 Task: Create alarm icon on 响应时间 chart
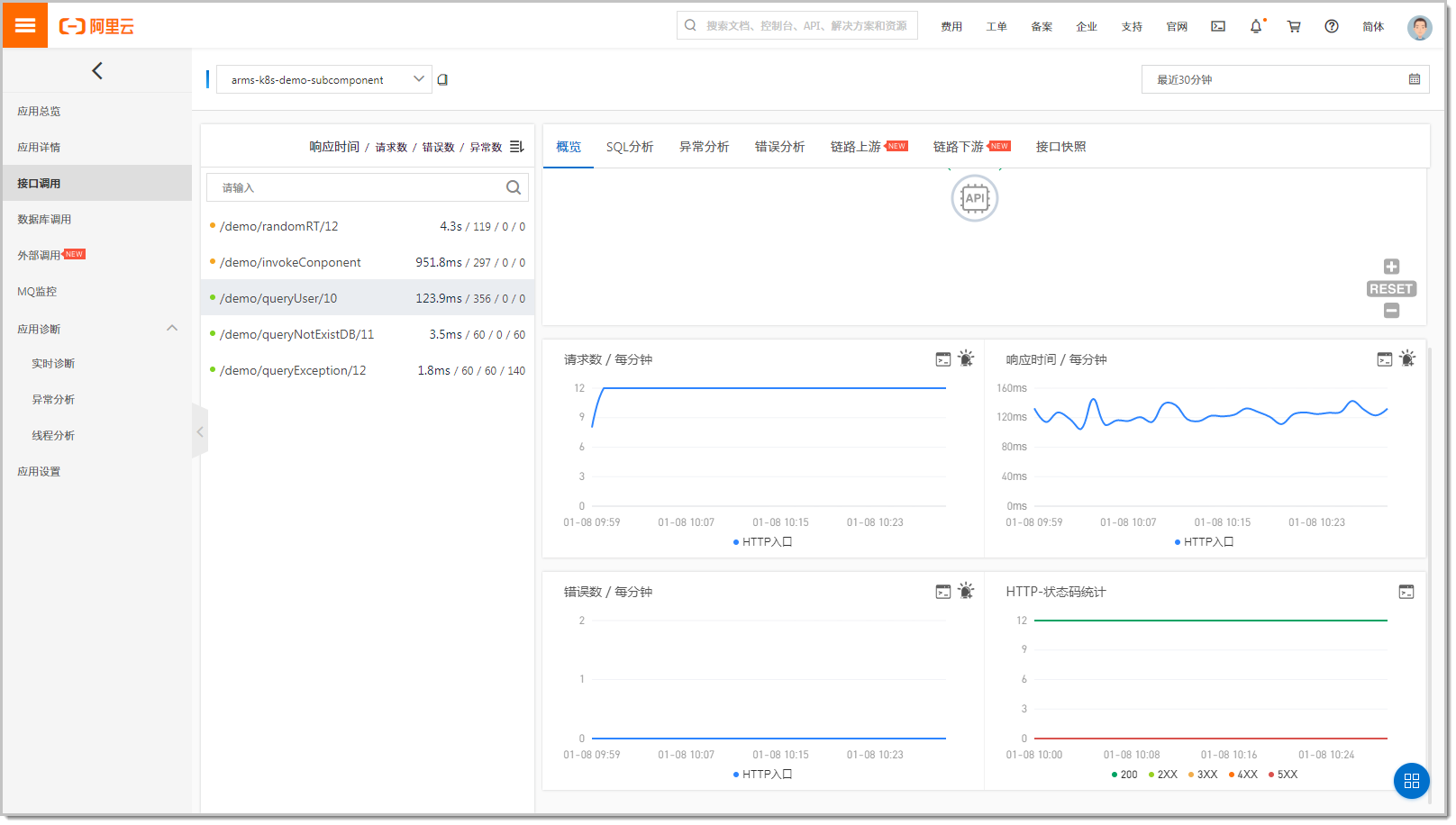pos(1407,358)
